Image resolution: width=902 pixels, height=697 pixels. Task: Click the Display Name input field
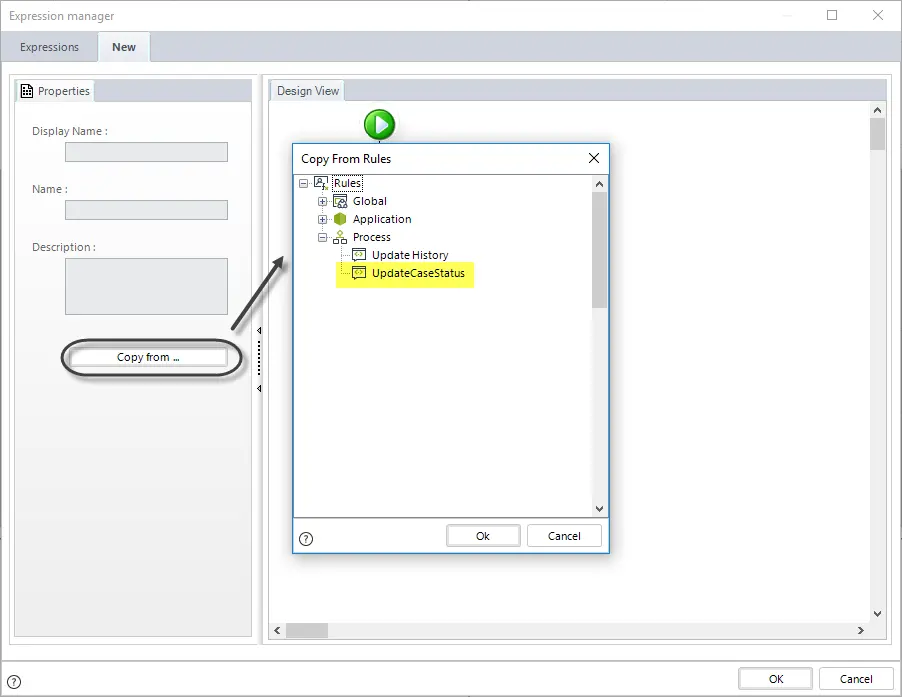point(146,152)
